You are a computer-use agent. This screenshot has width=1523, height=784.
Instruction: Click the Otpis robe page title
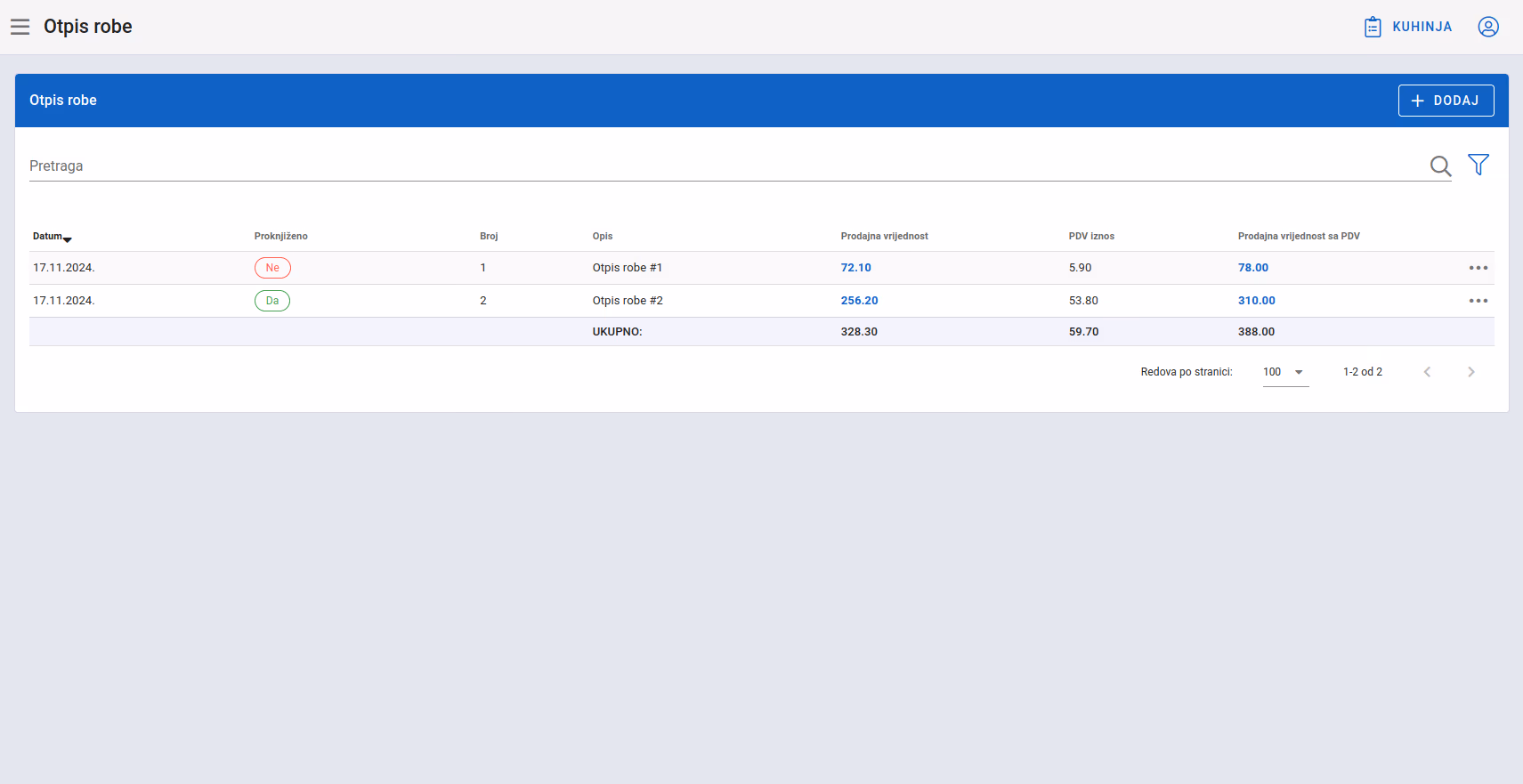coord(88,27)
